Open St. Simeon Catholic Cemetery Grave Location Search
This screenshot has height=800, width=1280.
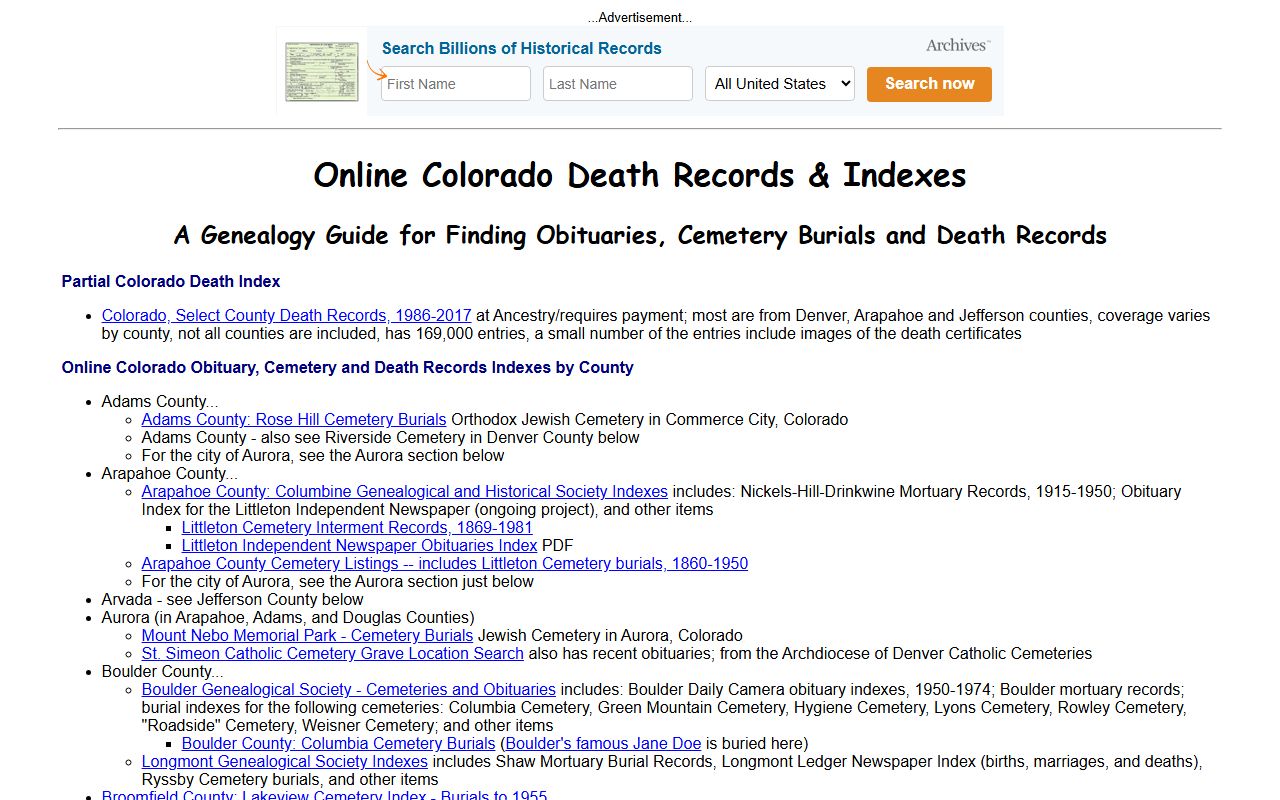333,653
